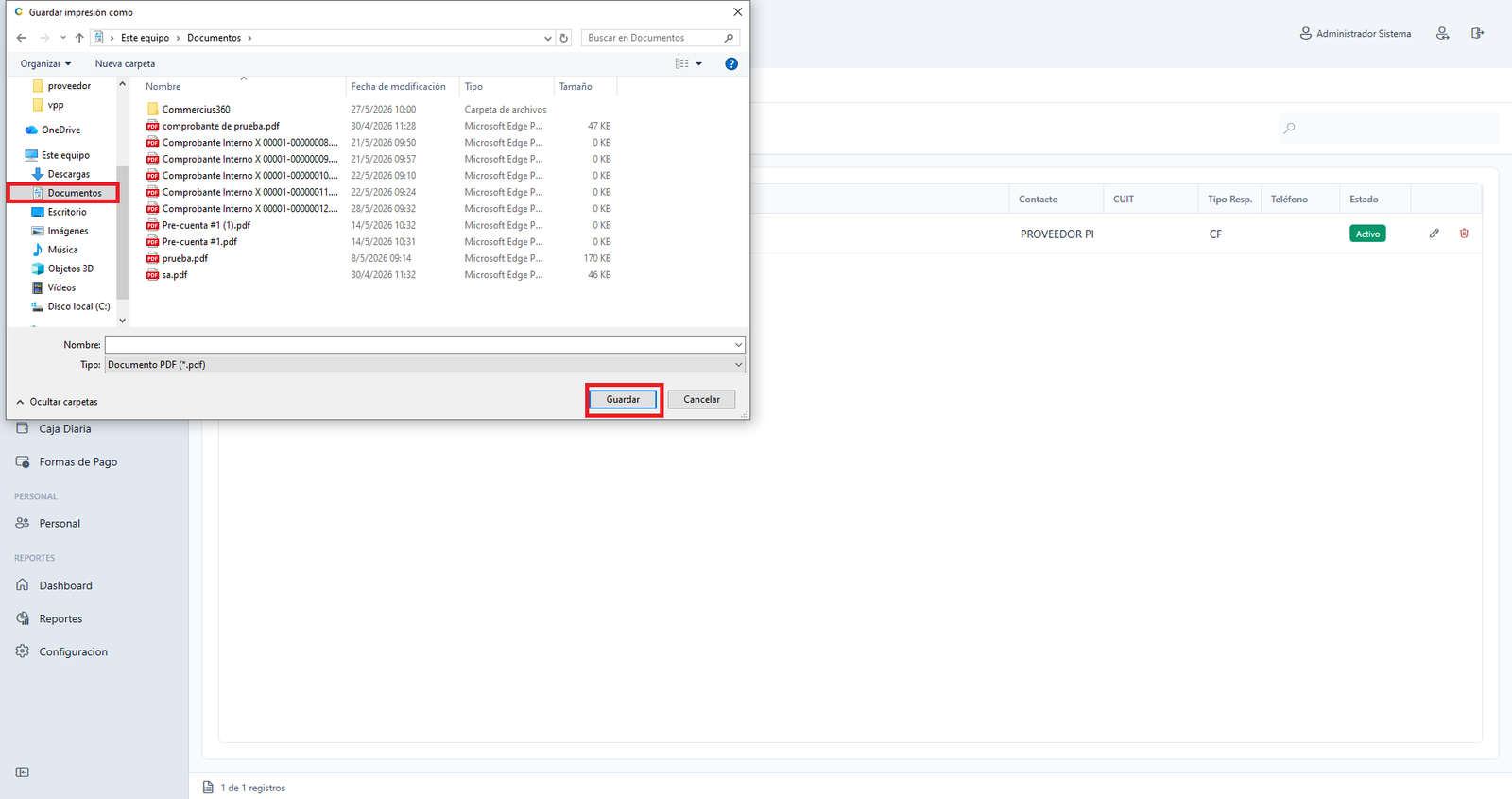Click the red trash delete icon
Image resolution: width=1512 pixels, height=799 pixels.
click(1464, 234)
